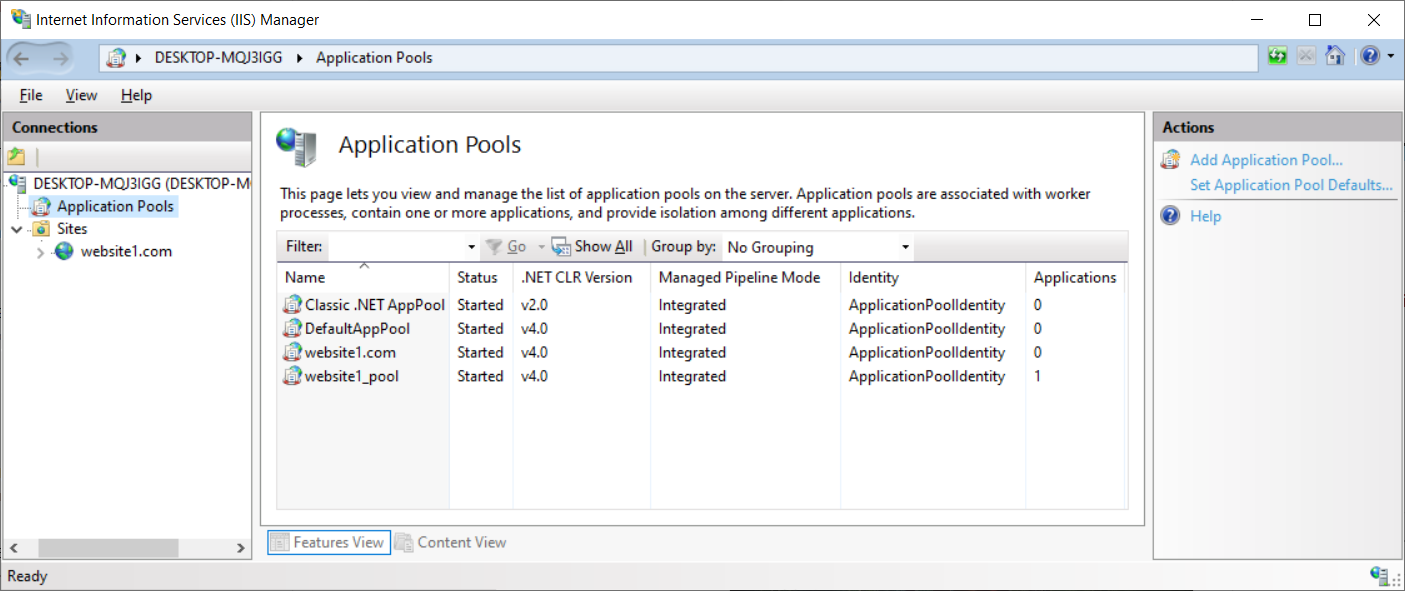Select the DefaultAppPool row icon
The image size is (1405, 591).
292,328
